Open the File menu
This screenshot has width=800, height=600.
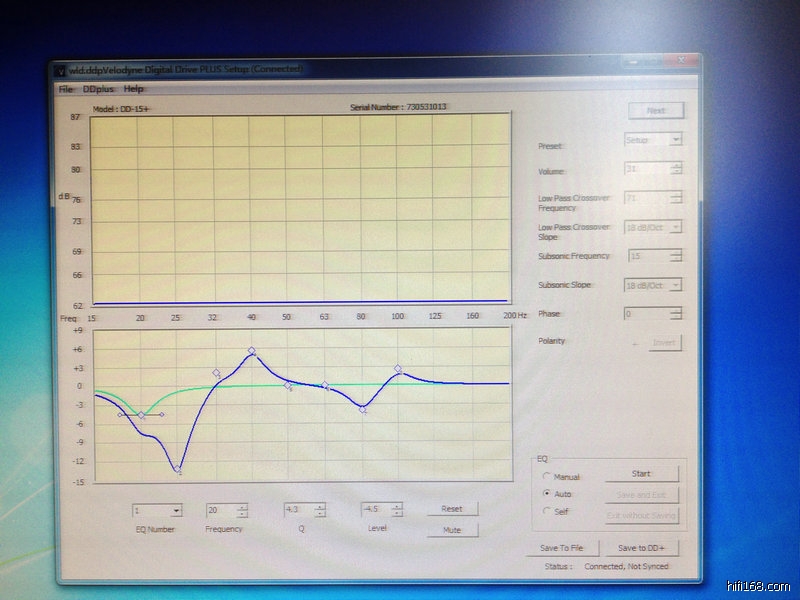tap(66, 89)
